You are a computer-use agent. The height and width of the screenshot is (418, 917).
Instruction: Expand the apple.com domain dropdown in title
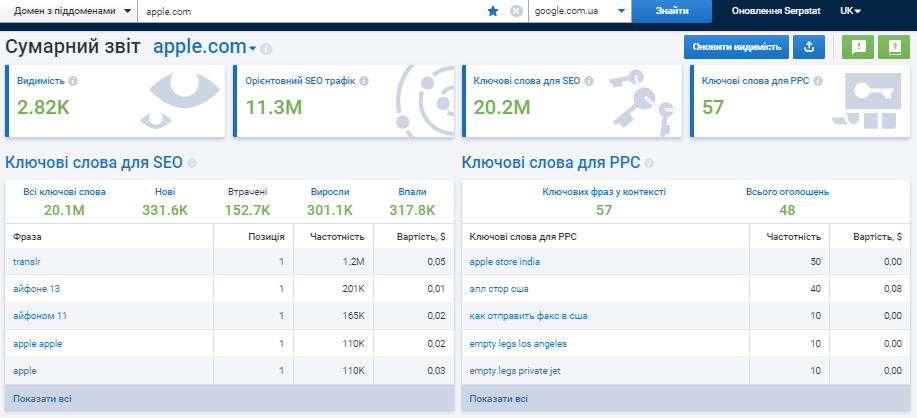252,48
